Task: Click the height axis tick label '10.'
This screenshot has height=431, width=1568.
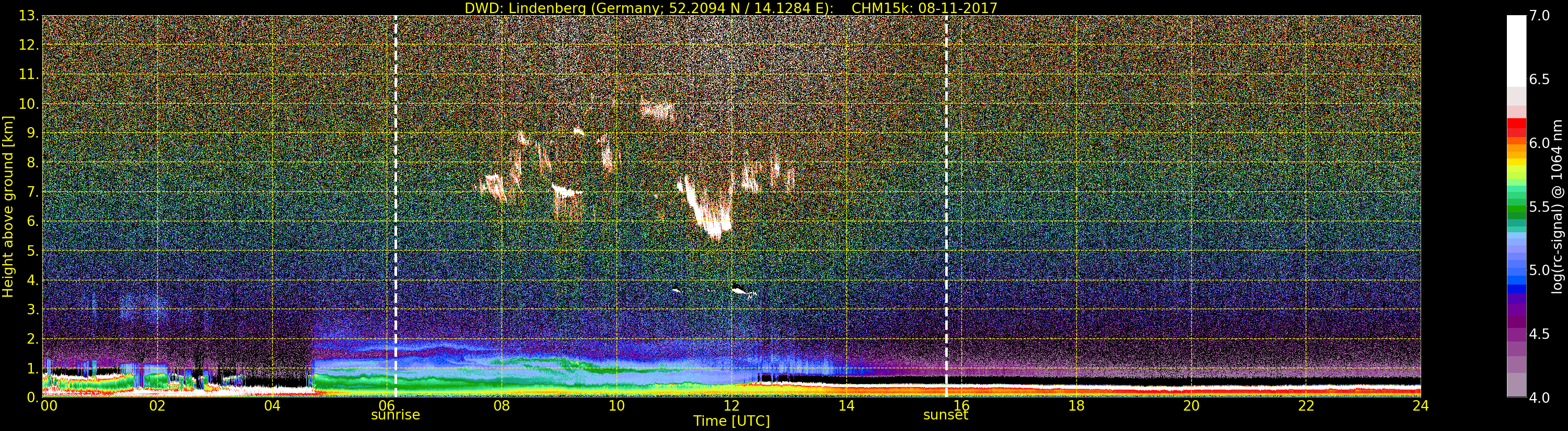Action: pos(29,104)
